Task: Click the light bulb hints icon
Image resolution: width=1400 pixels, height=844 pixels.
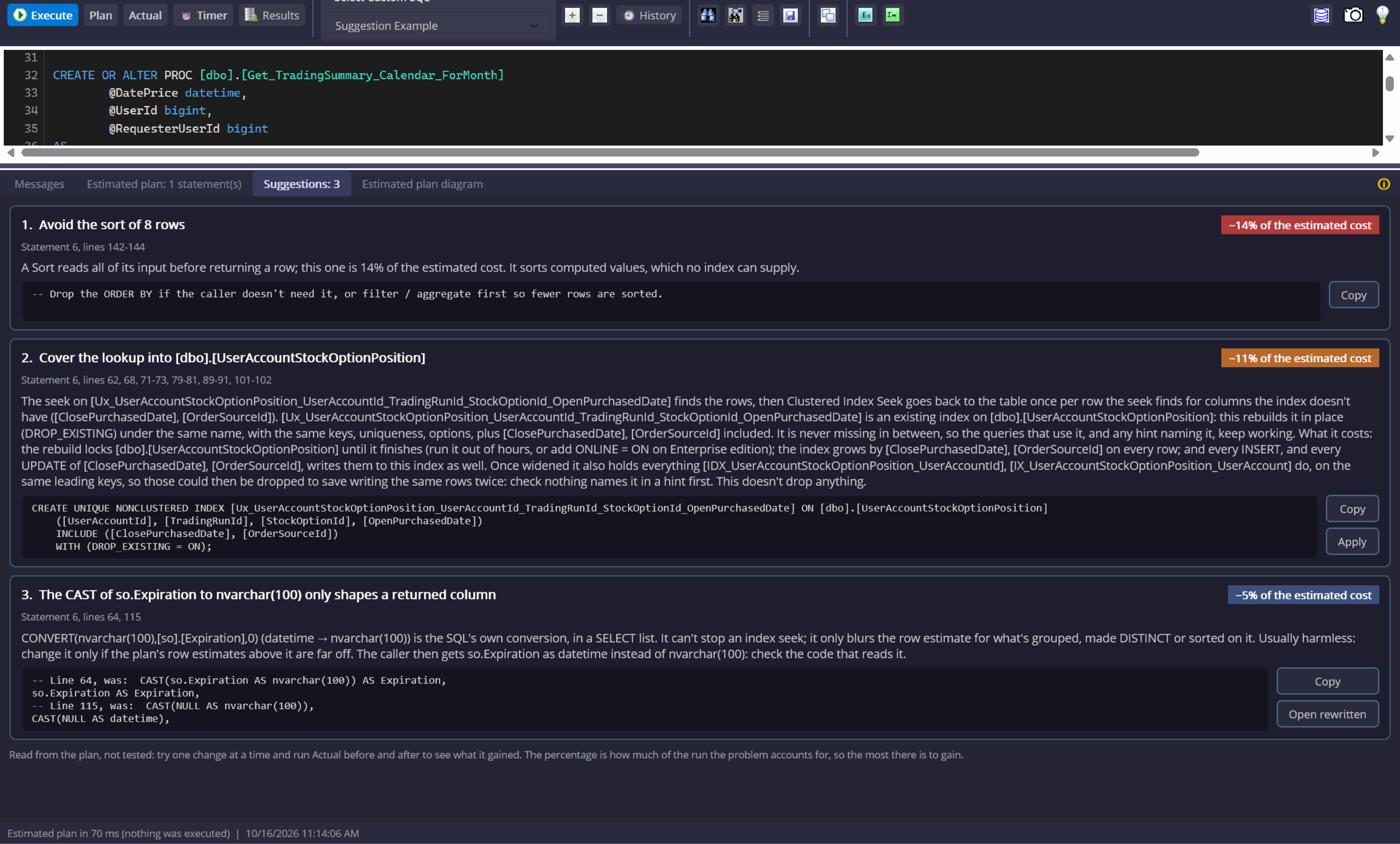Action: pos(1382,15)
